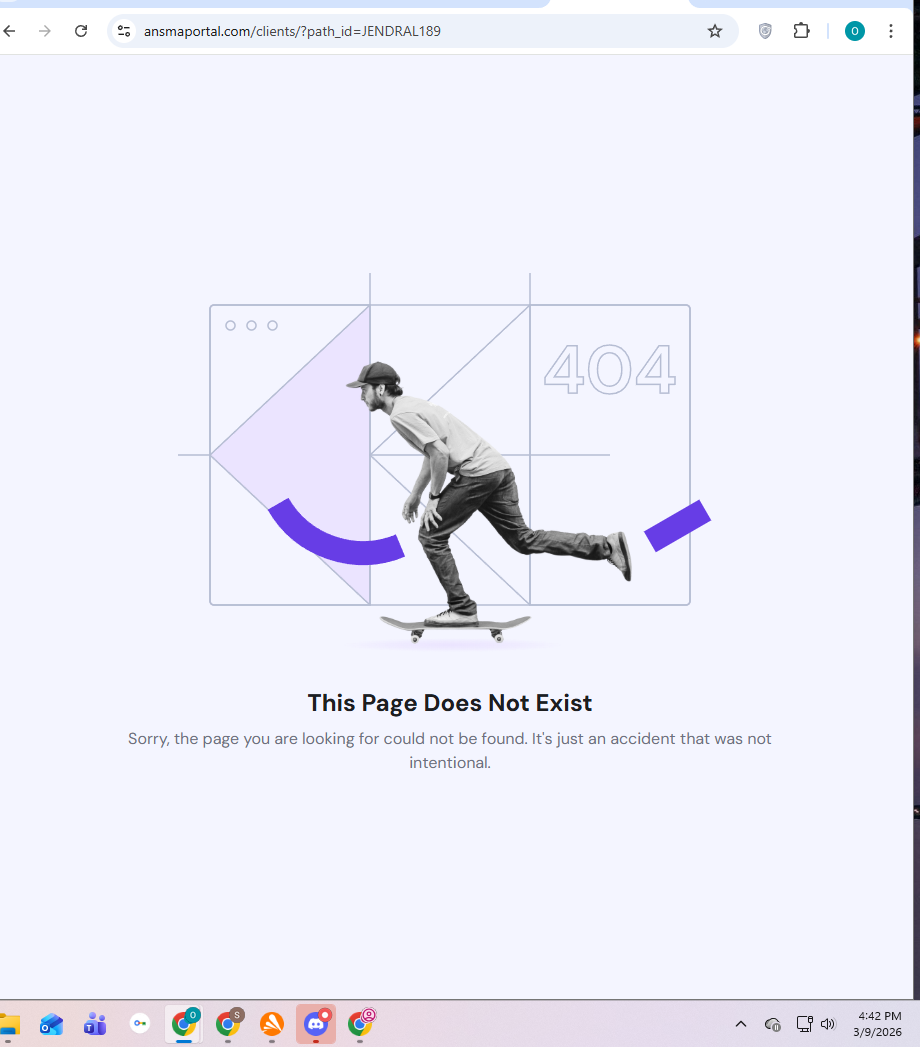Viewport: 920px width, 1047px height.
Task: Show hidden system tray icons chevron
Action: (x=740, y=1024)
